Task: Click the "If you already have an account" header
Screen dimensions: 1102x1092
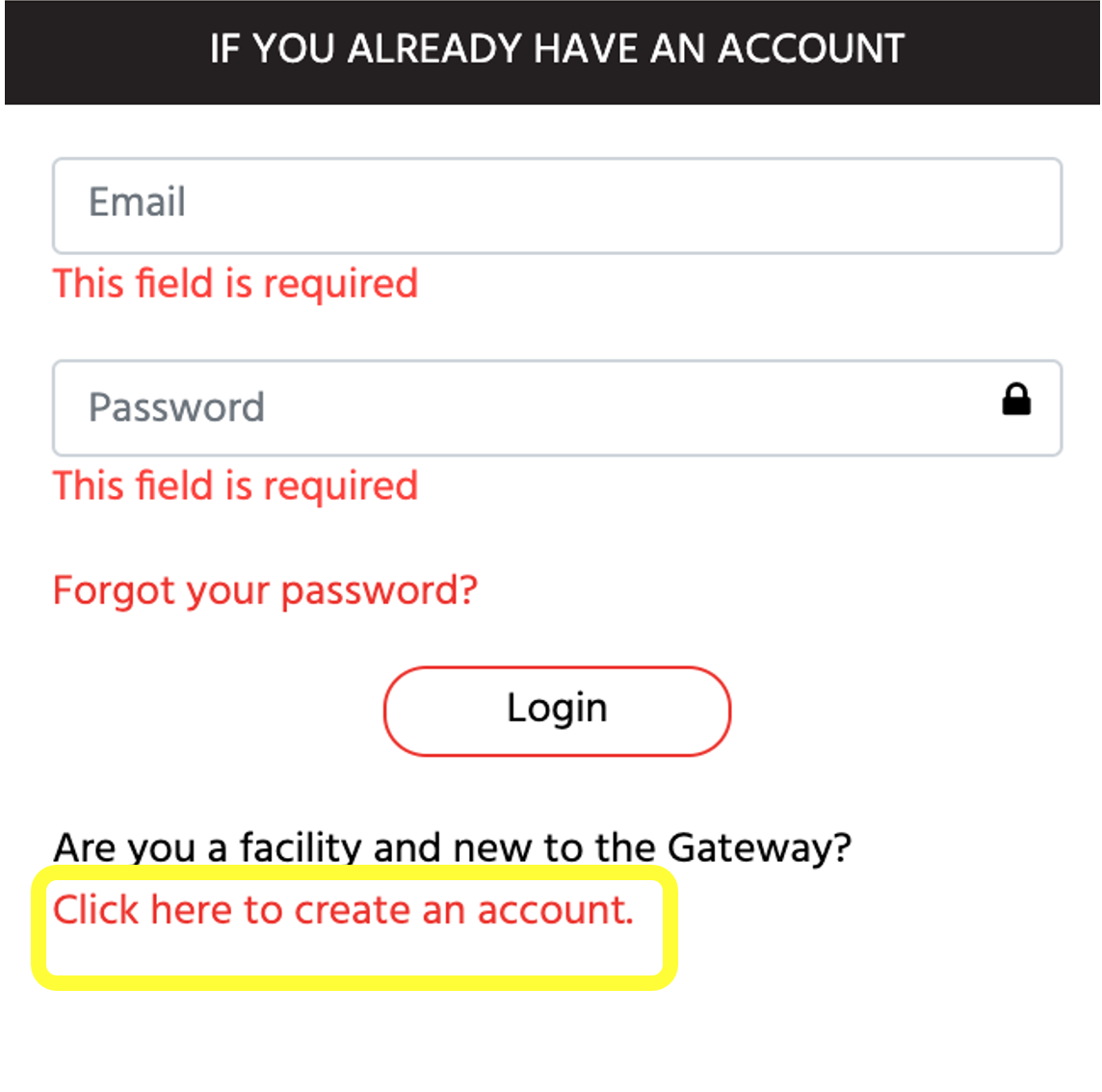Action: (557, 49)
